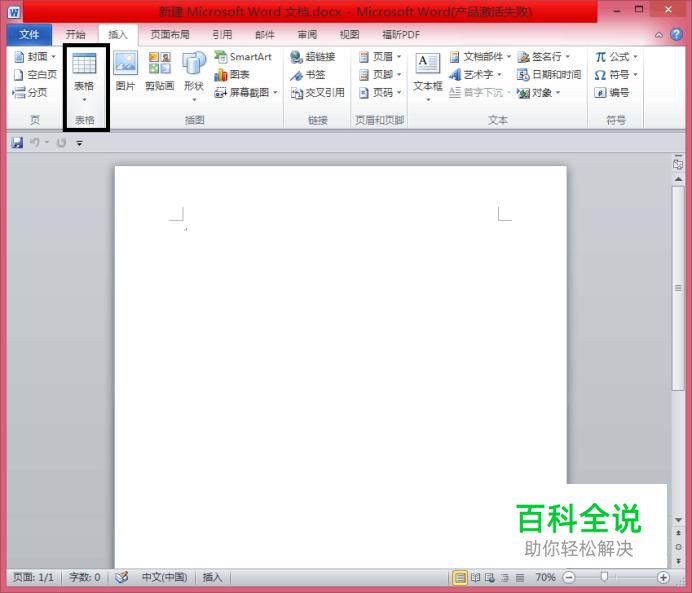Click the page count 页面: 1/1
The image size is (692, 593).
tap(33, 577)
